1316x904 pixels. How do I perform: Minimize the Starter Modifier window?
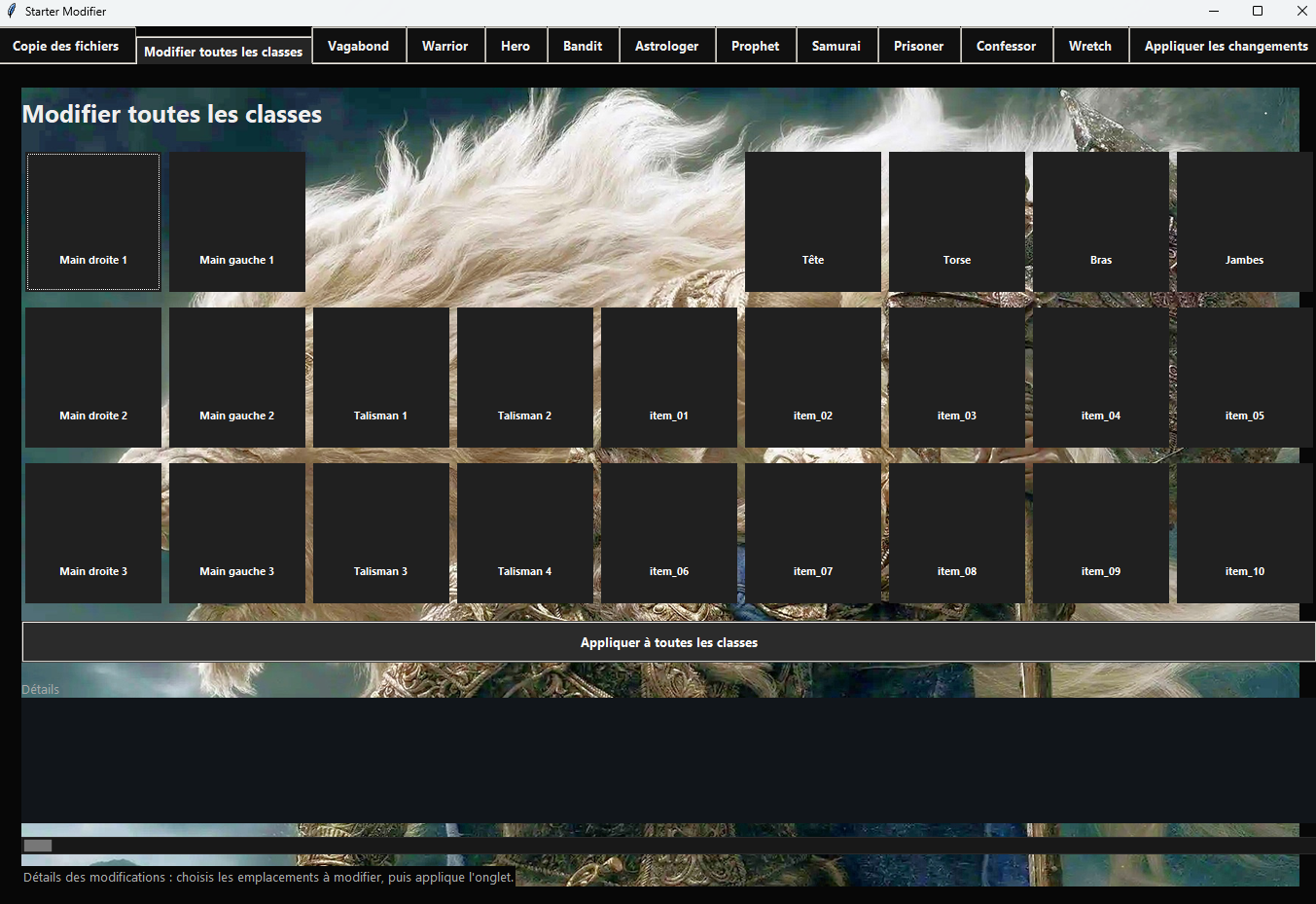pos(1214,11)
